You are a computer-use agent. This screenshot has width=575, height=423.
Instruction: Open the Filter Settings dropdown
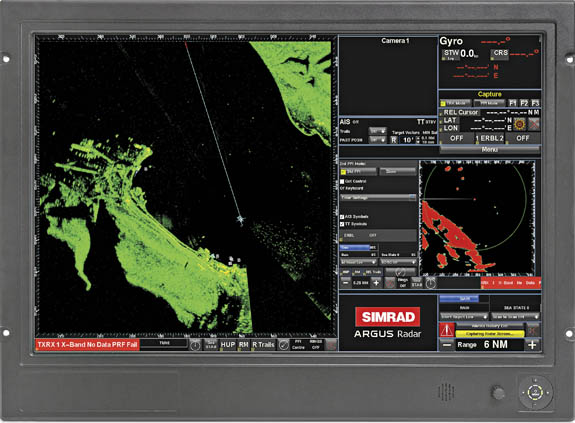(x=378, y=198)
